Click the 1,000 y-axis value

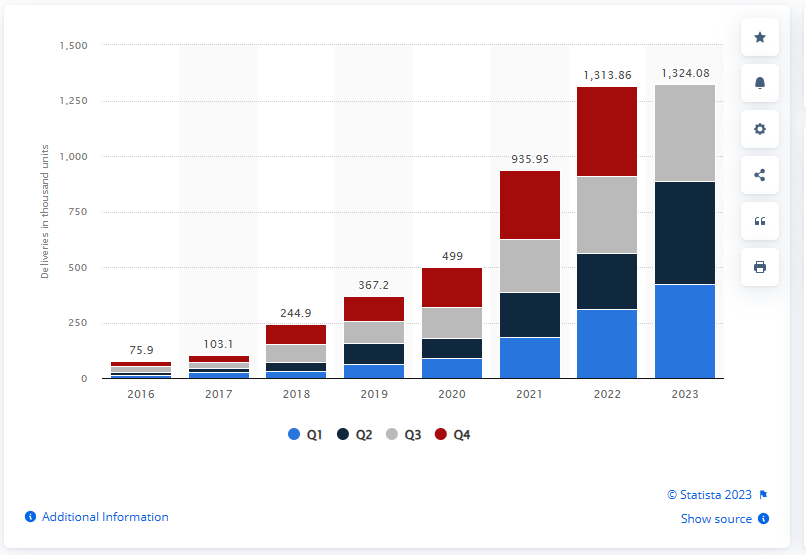pos(74,157)
